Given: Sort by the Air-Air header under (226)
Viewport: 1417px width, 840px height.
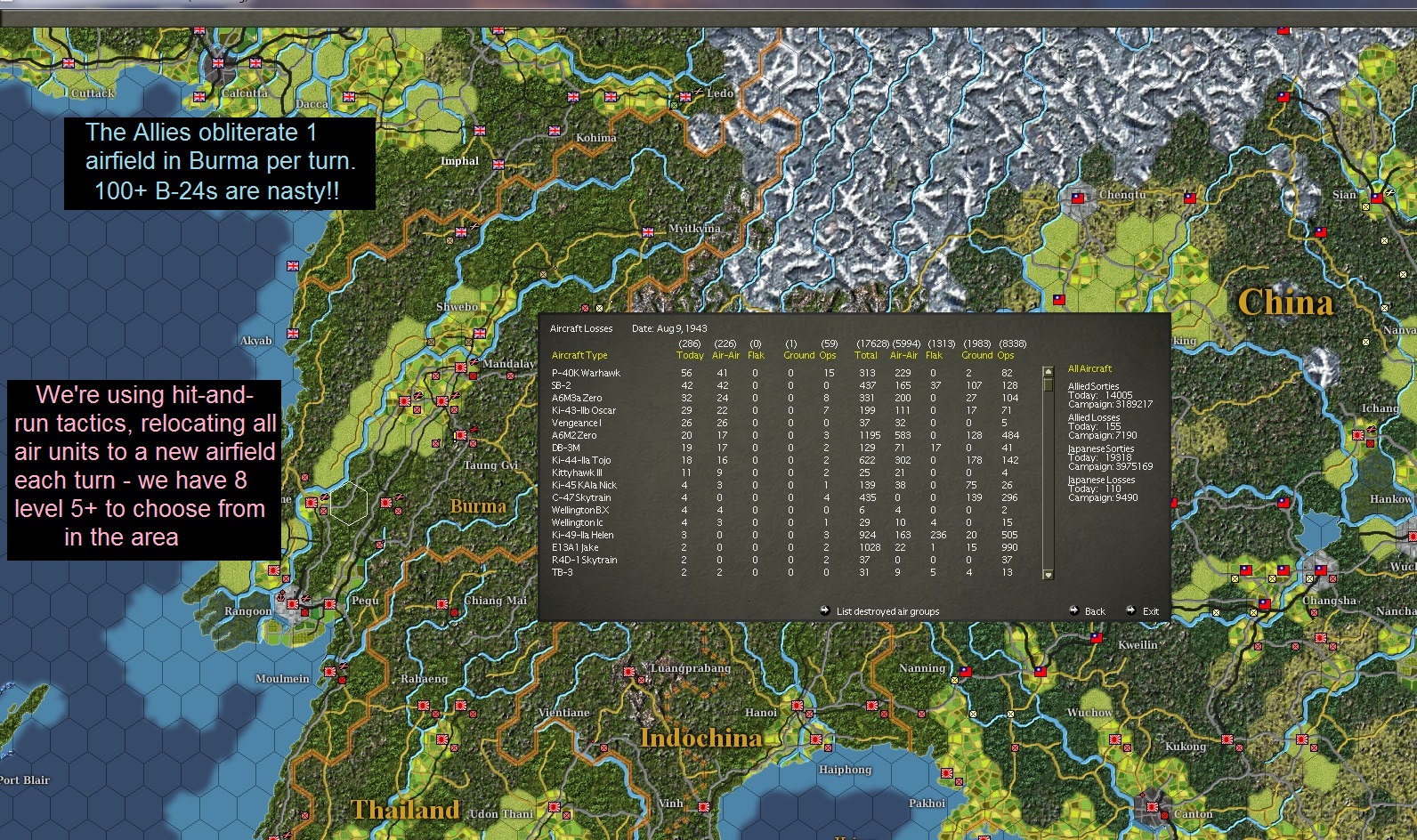Looking at the screenshot, I should [x=725, y=355].
